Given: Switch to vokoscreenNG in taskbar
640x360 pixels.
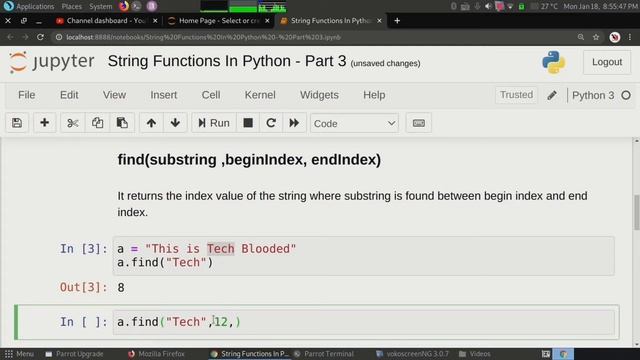Looking at the screenshot, I should pos(412,354).
